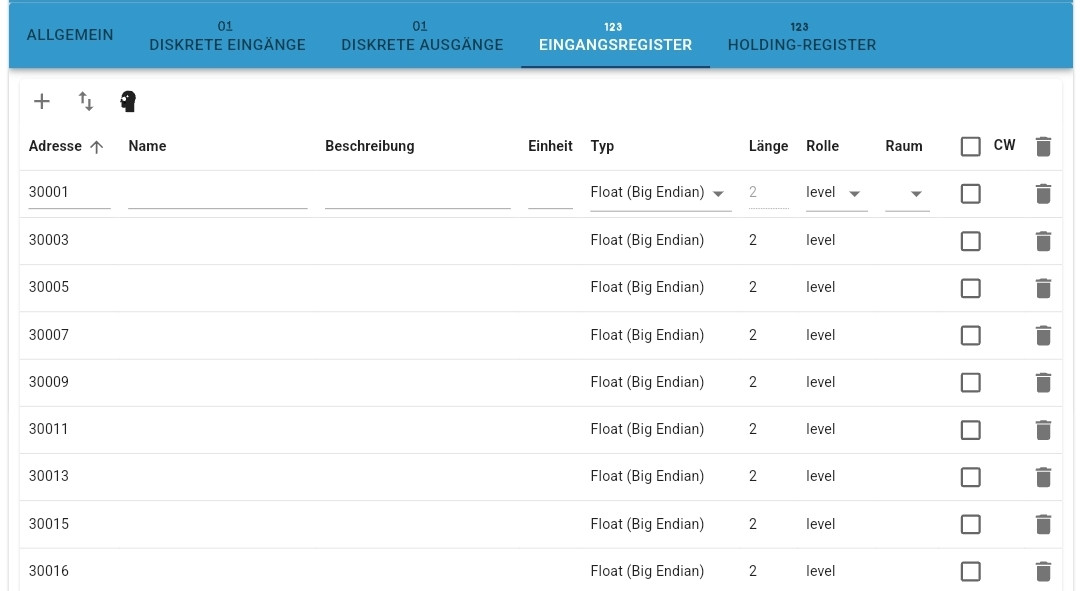The width and height of the screenshot is (1080, 591).
Task: Remove row with address 30011
Action: pyautogui.click(x=1043, y=430)
